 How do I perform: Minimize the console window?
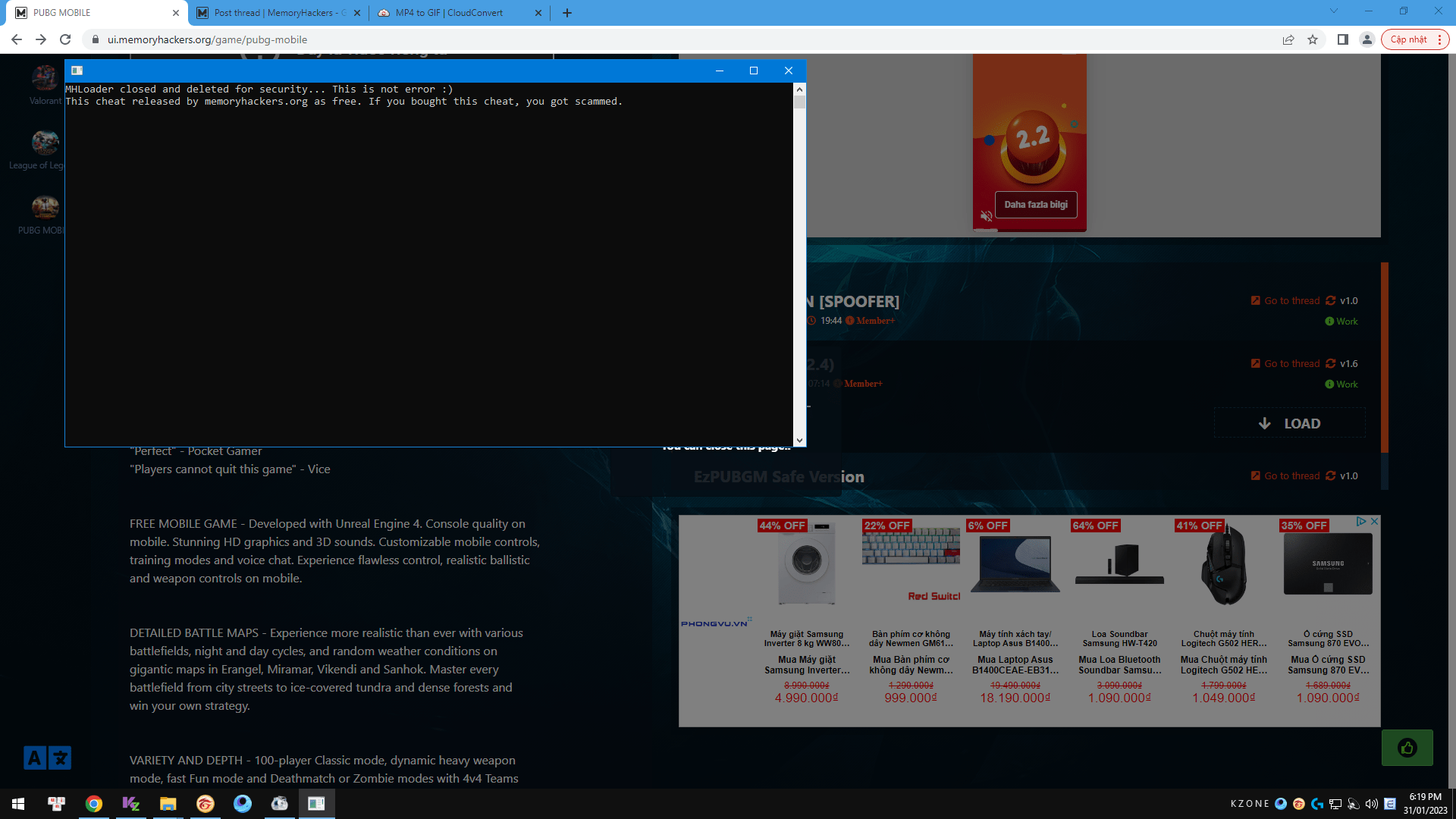point(720,71)
